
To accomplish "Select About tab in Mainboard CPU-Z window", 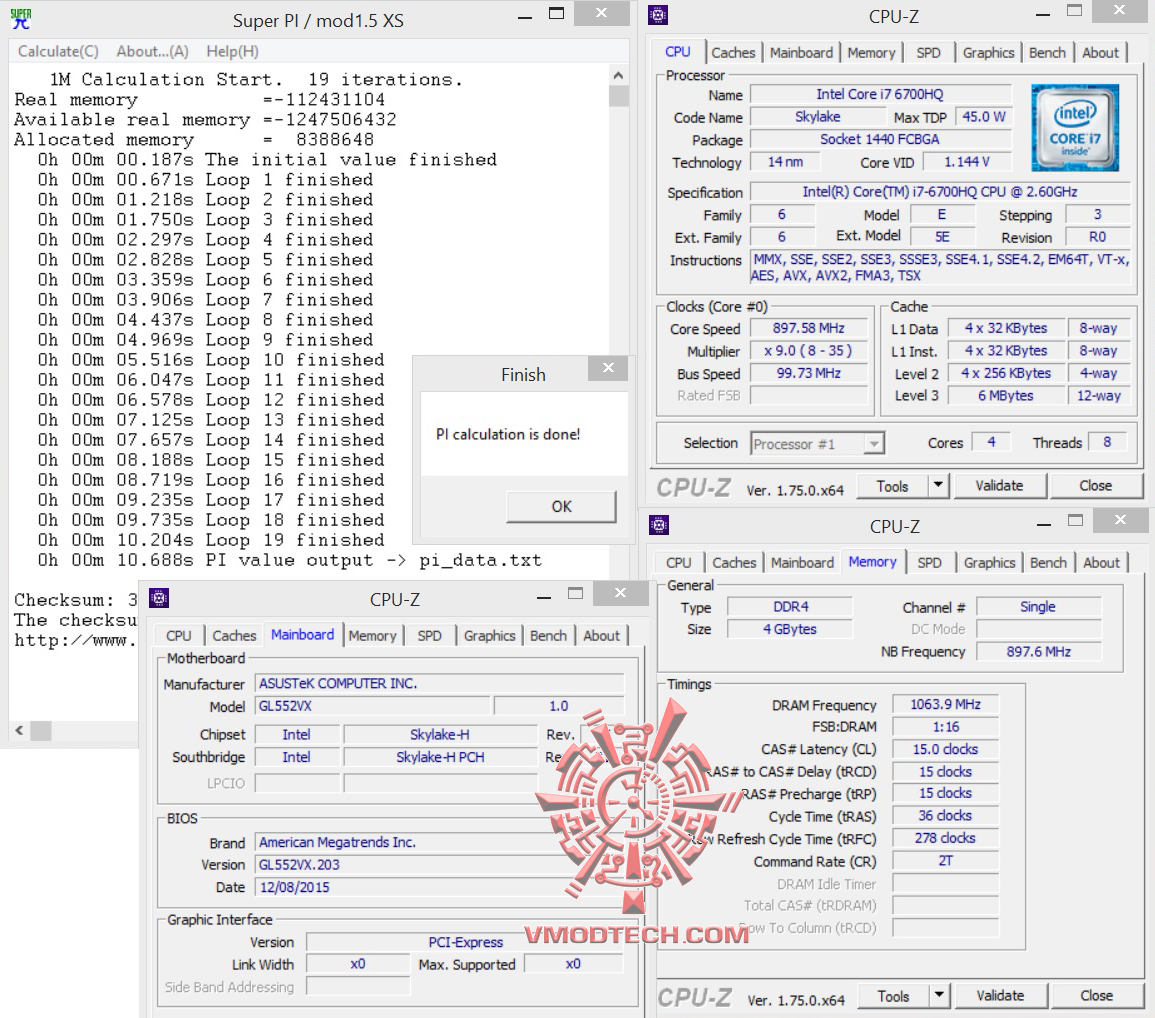I will coord(601,636).
